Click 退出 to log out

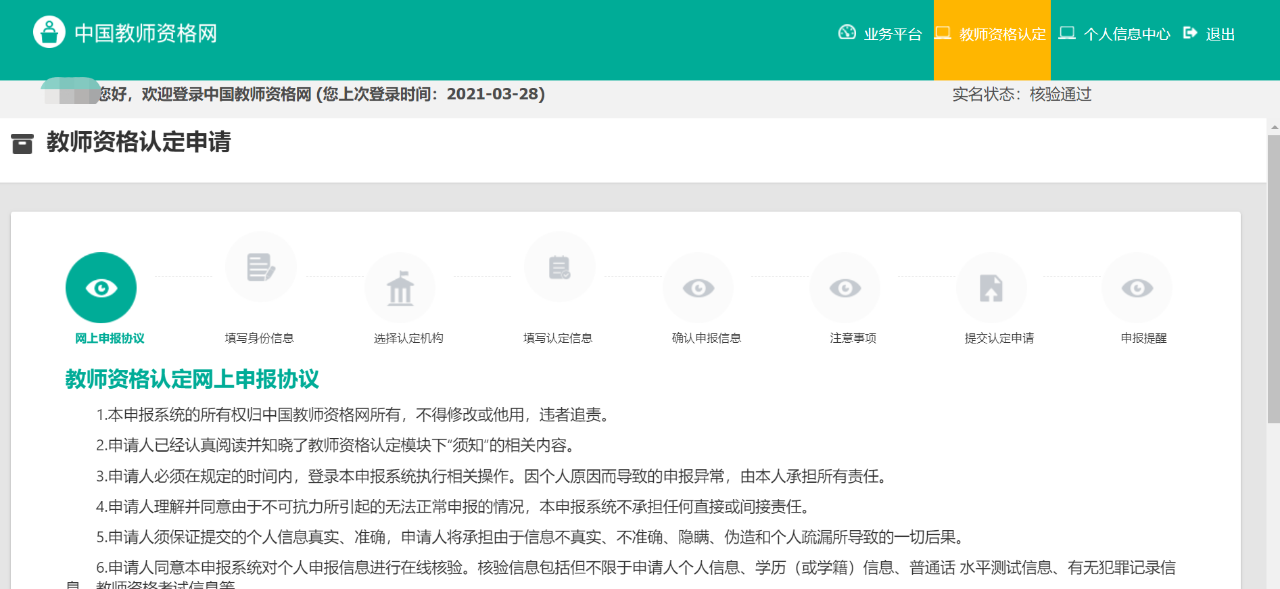click(x=1210, y=34)
